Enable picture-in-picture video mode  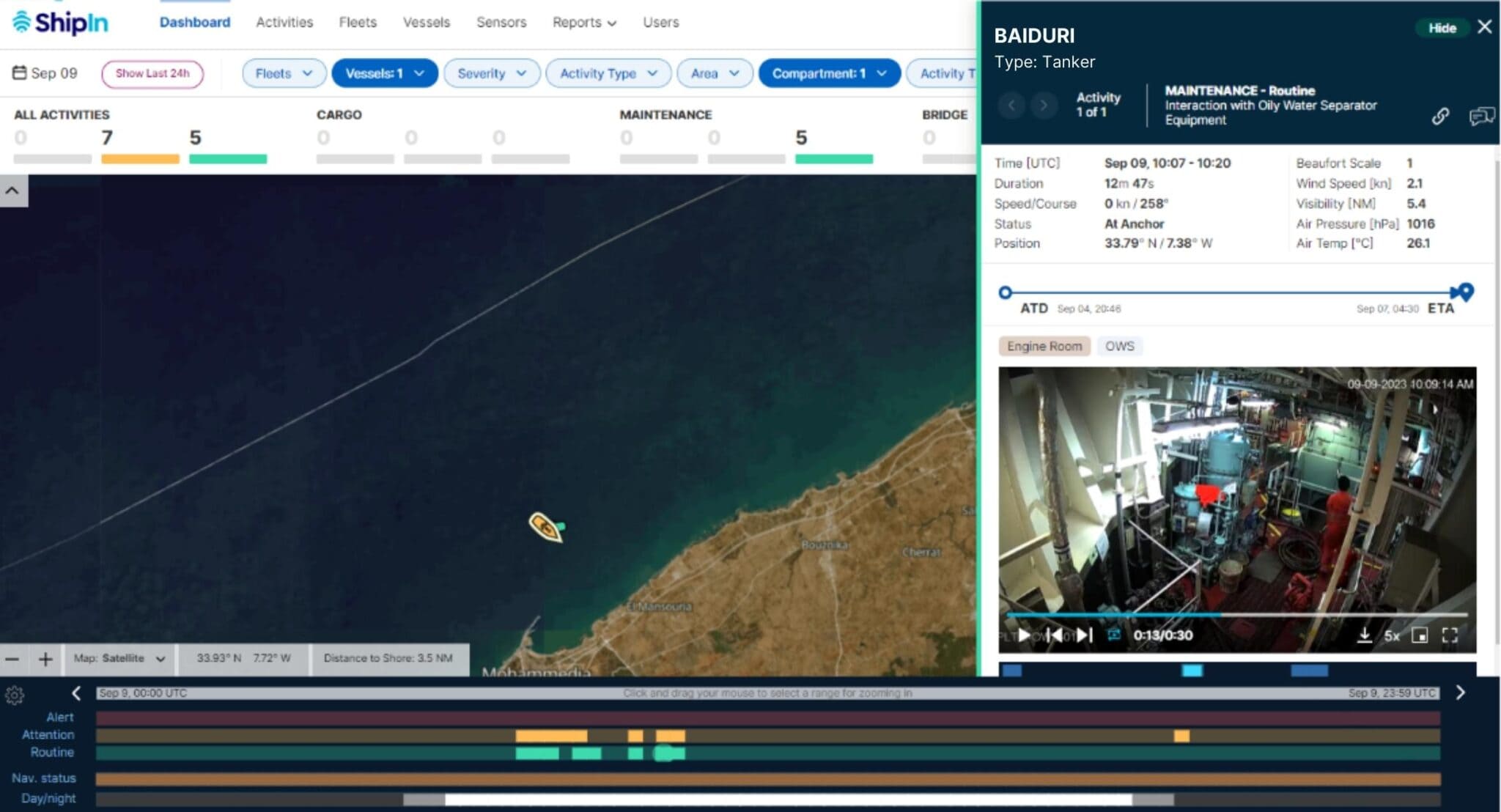[x=1420, y=636]
